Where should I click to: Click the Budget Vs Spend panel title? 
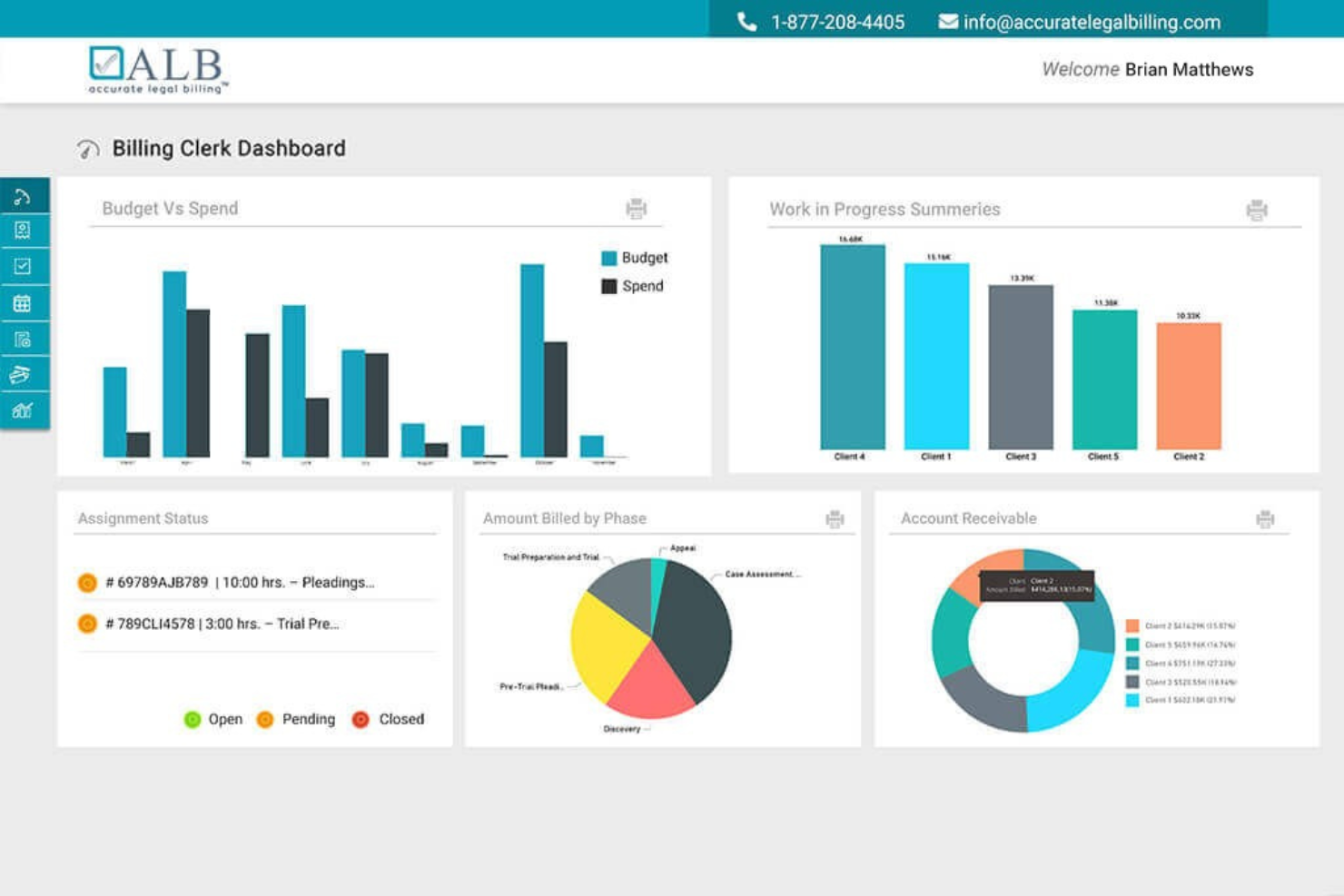click(170, 209)
